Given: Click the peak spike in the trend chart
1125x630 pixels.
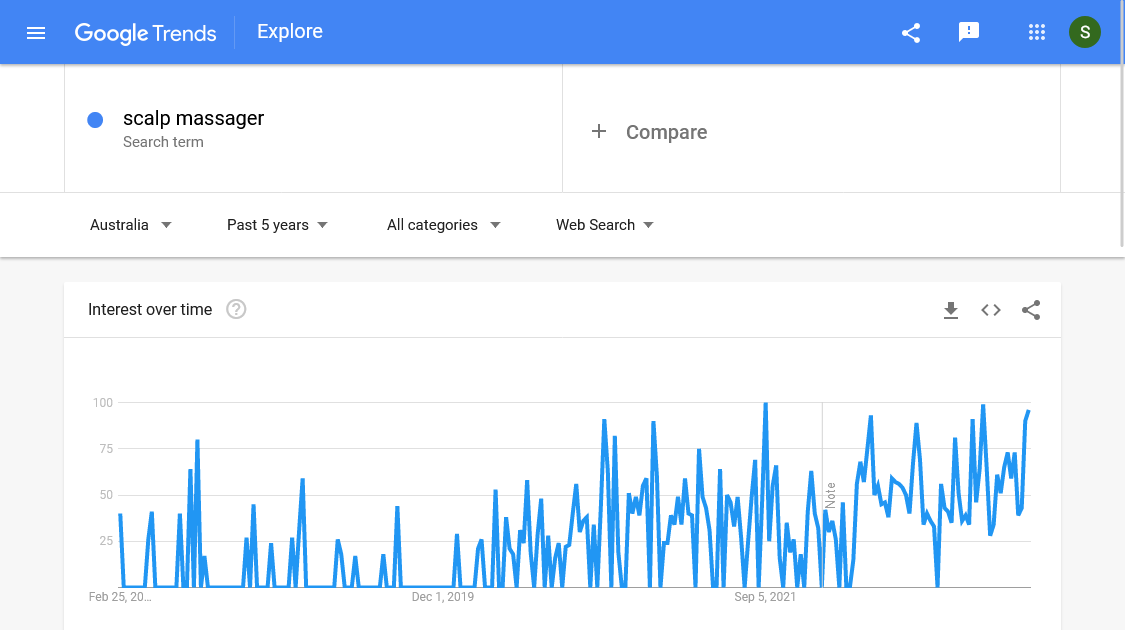Looking at the screenshot, I should click(x=765, y=404).
